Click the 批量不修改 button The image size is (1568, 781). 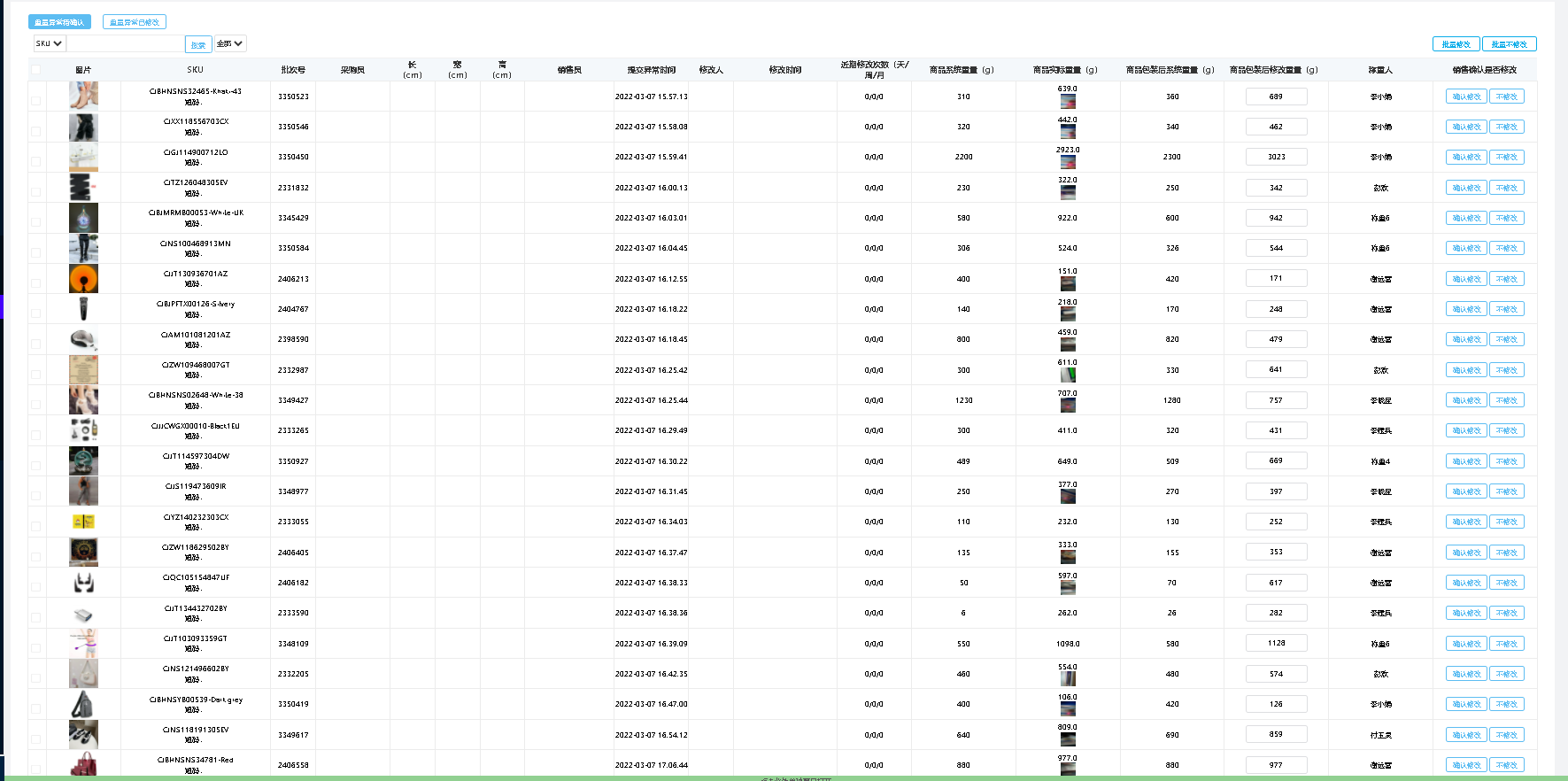coord(1509,44)
